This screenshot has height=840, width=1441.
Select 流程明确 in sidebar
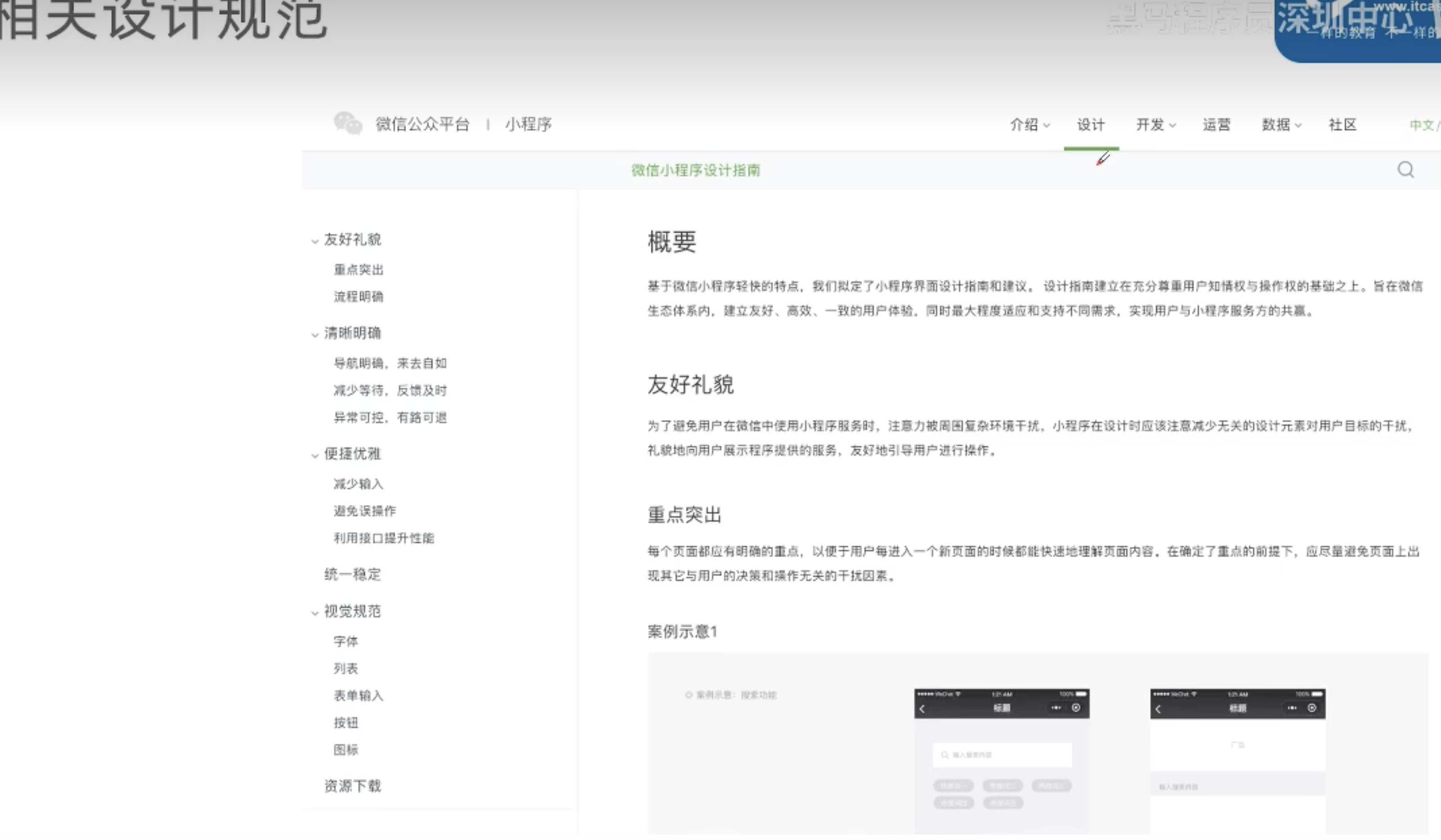pyautogui.click(x=358, y=296)
